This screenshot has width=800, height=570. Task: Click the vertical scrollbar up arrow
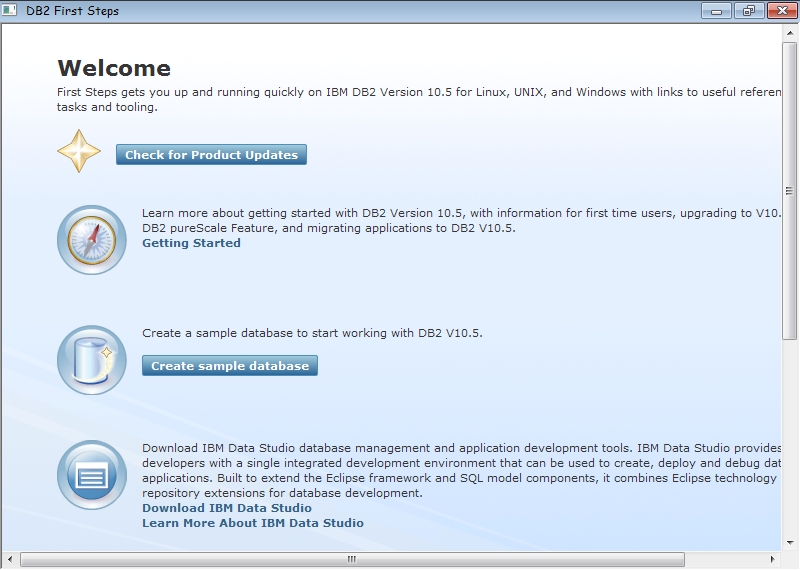click(790, 33)
